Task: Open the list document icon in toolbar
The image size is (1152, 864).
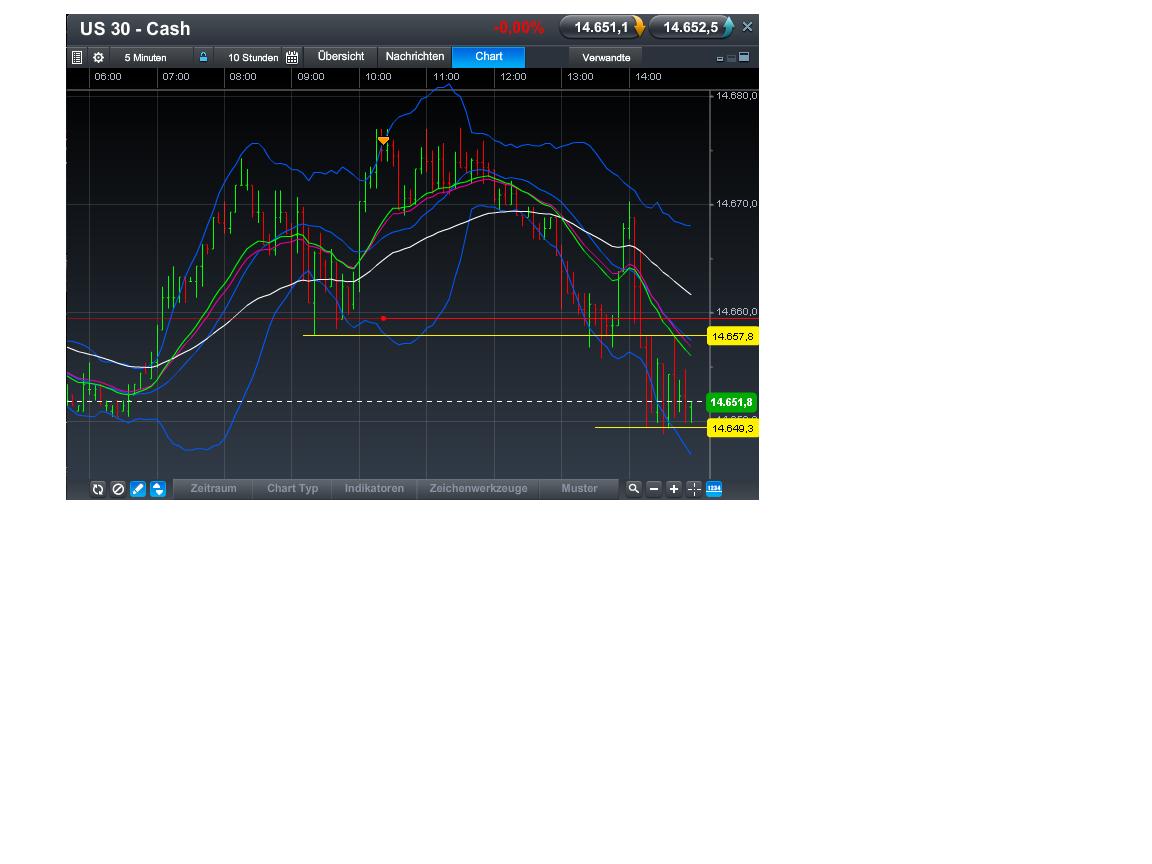Action: (x=77, y=57)
